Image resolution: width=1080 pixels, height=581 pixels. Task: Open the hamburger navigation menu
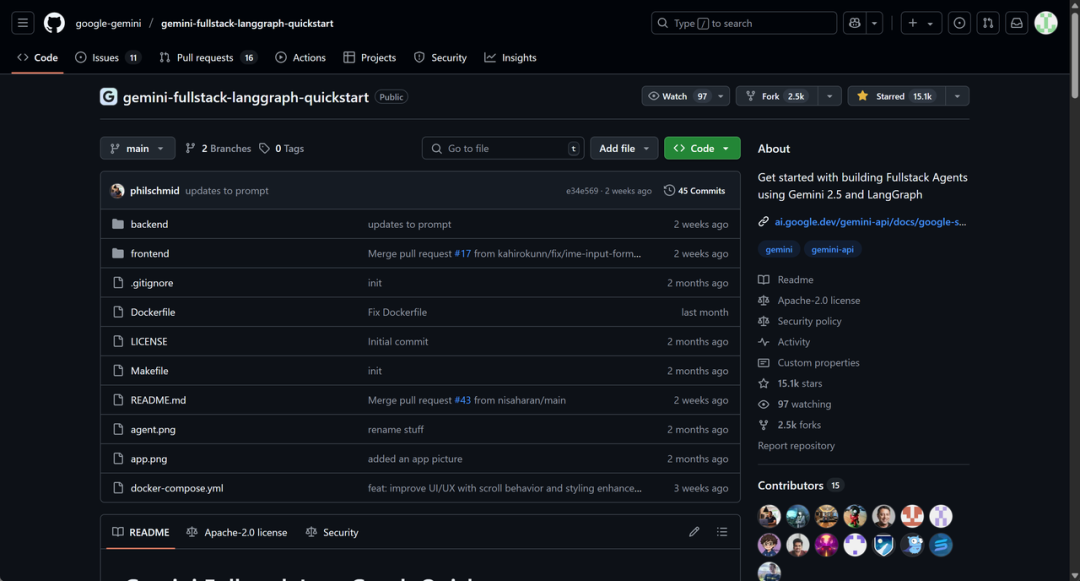coord(23,23)
